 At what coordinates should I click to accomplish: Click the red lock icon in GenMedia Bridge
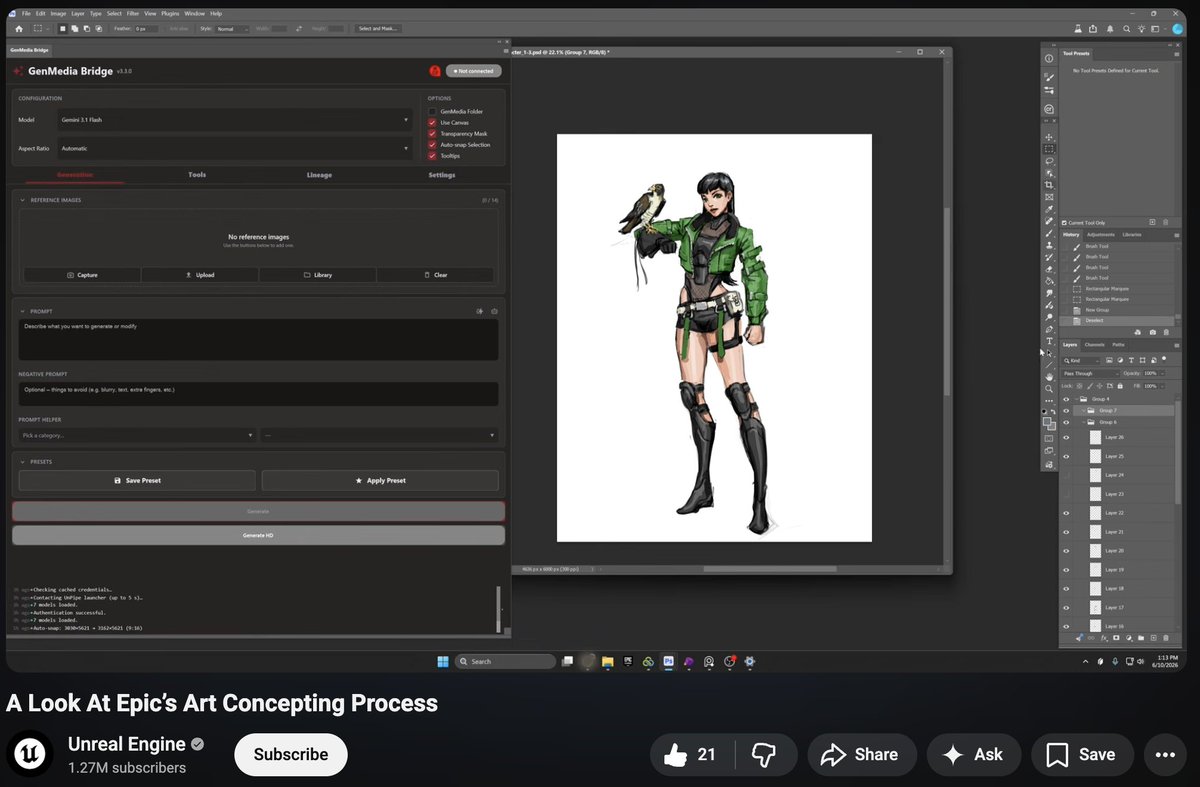coord(435,71)
